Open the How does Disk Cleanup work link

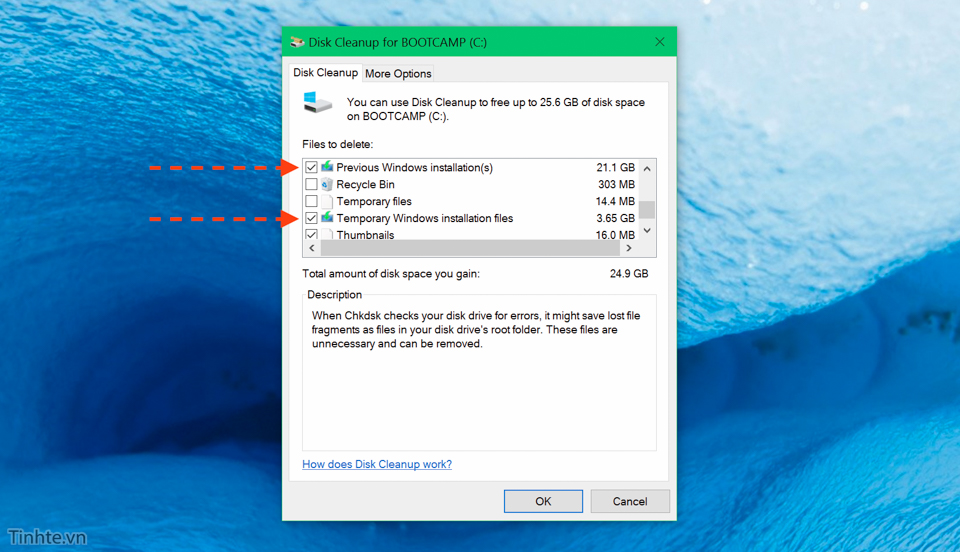click(377, 464)
